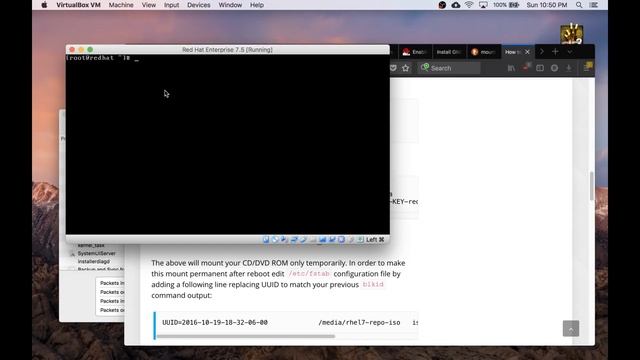Image resolution: width=640 pixels, height=360 pixels.
Task: Click the video capture icon in the VM status bar
Action: [x=332, y=240]
